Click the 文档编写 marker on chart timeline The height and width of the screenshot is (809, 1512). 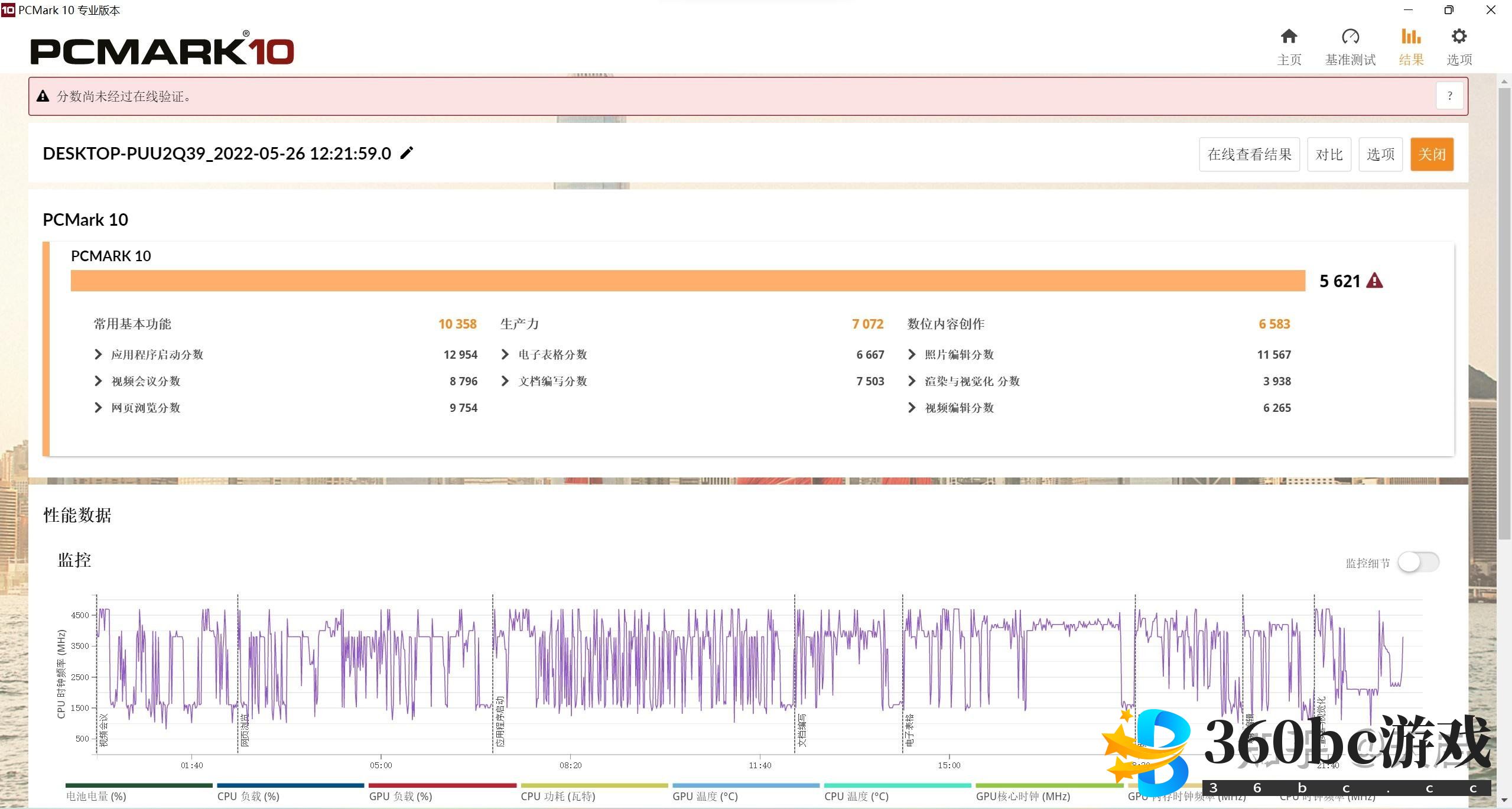click(802, 730)
